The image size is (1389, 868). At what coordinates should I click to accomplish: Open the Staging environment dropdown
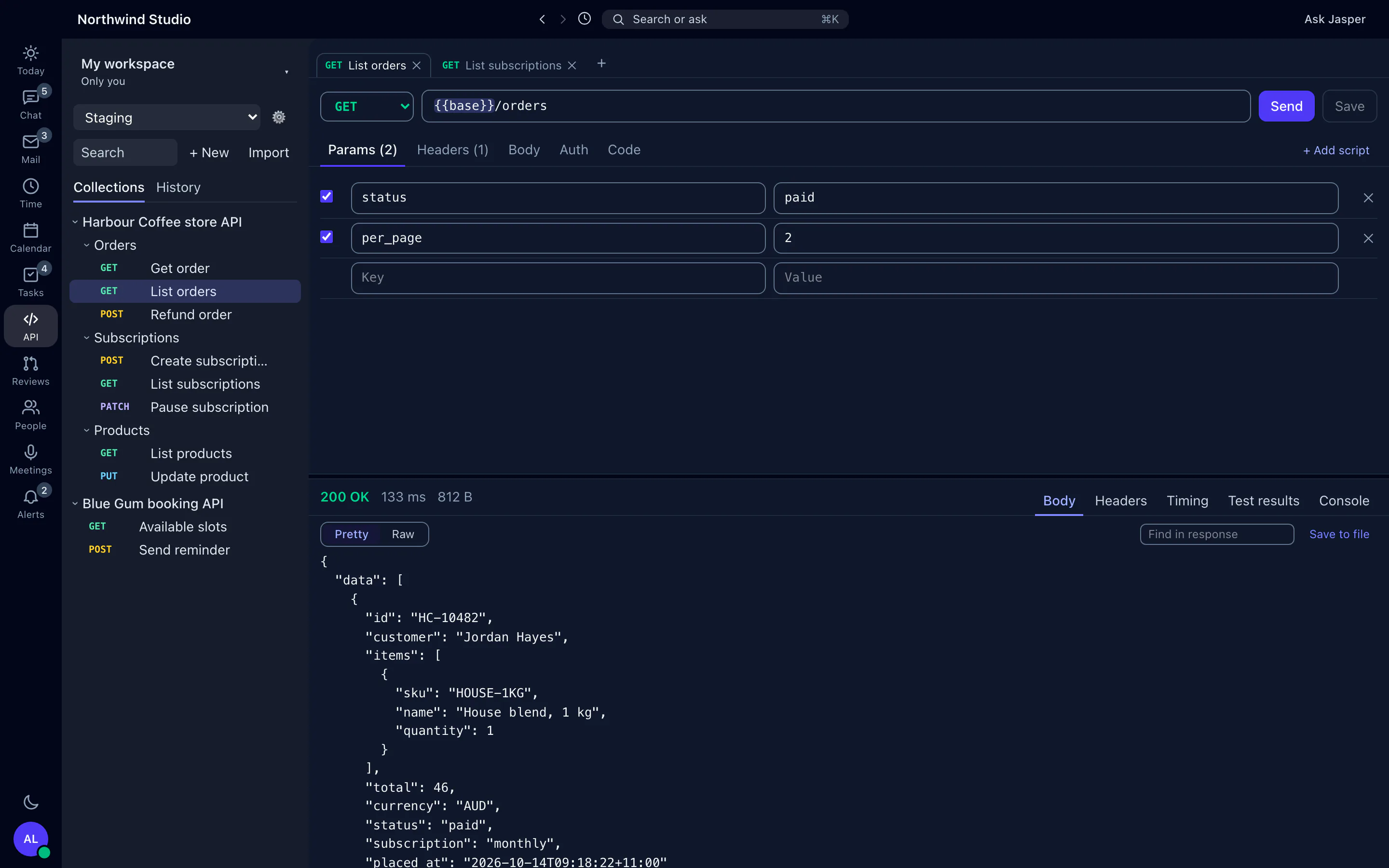point(167,117)
